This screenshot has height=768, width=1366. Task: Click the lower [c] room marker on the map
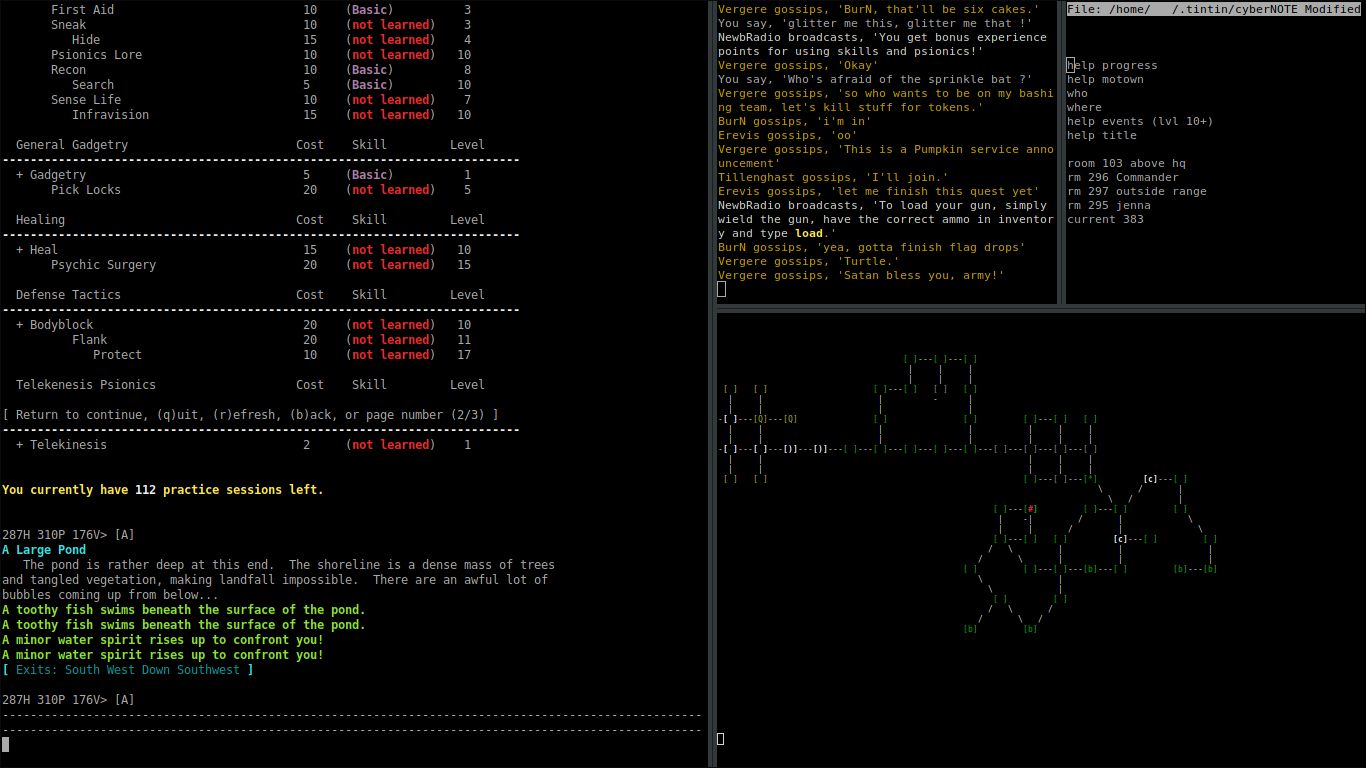coord(1120,540)
